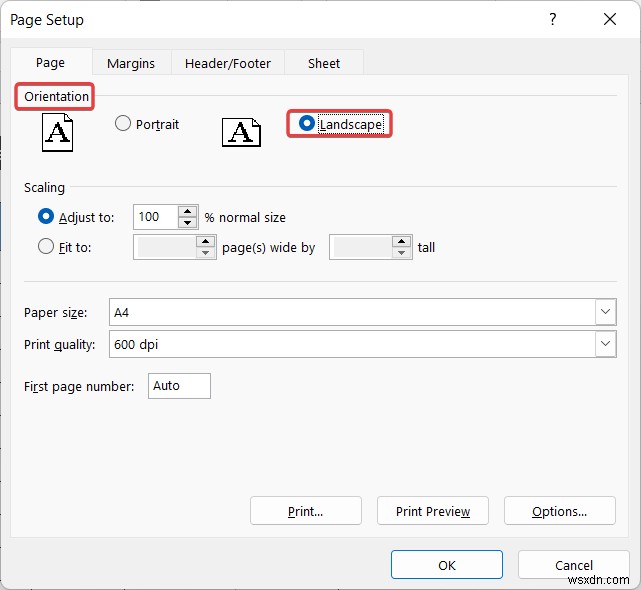Click the portrait orientation page icon
The image size is (641, 590).
click(x=57, y=132)
